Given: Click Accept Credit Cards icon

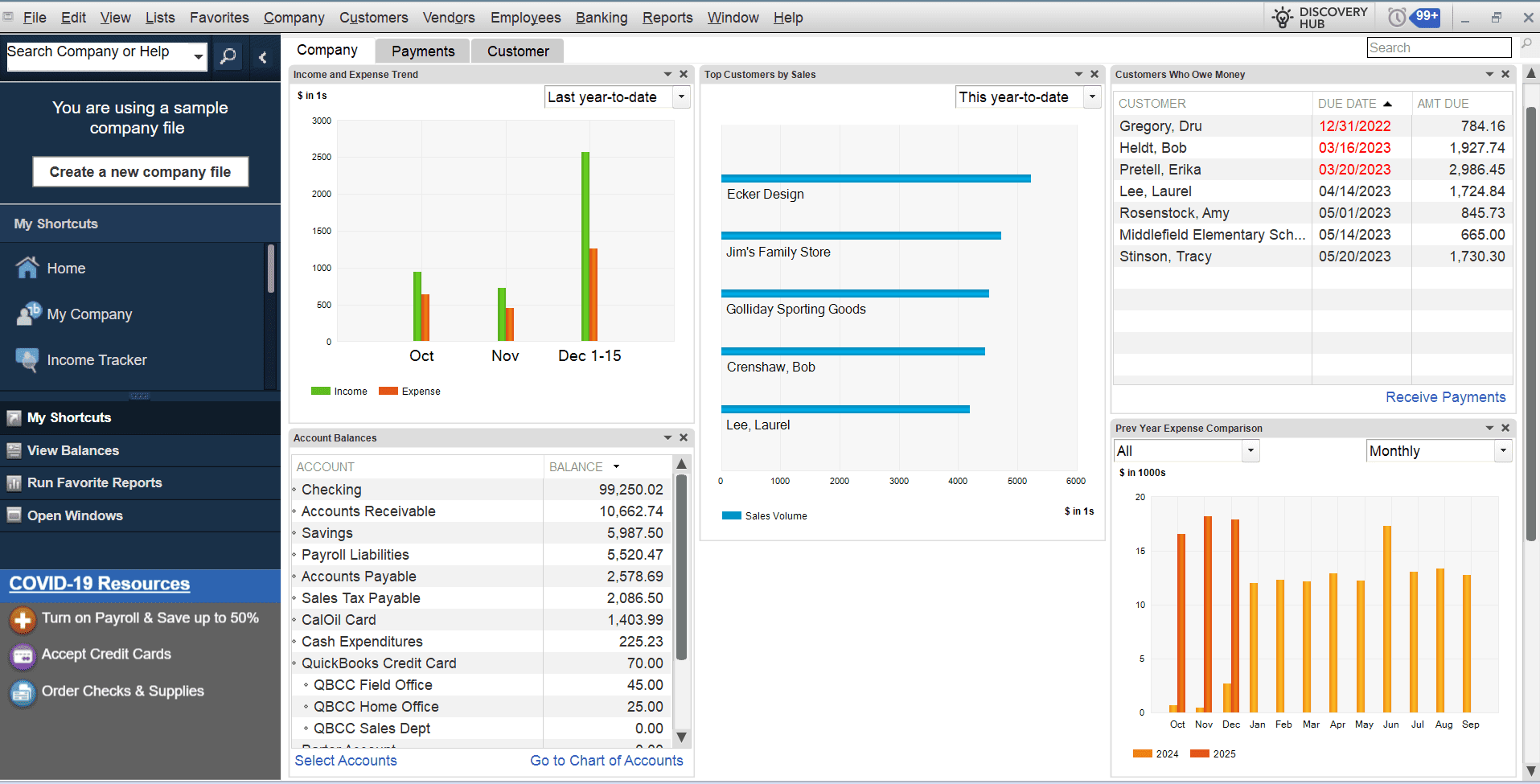Looking at the screenshot, I should [23, 656].
